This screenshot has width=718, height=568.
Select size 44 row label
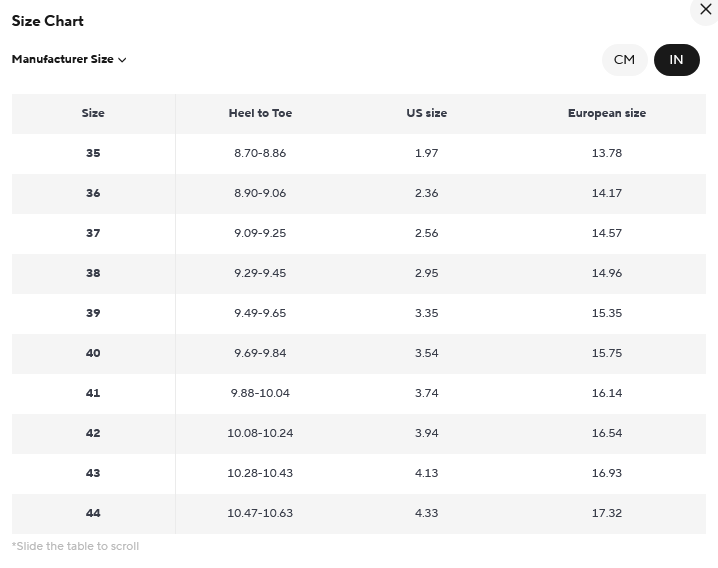point(93,513)
